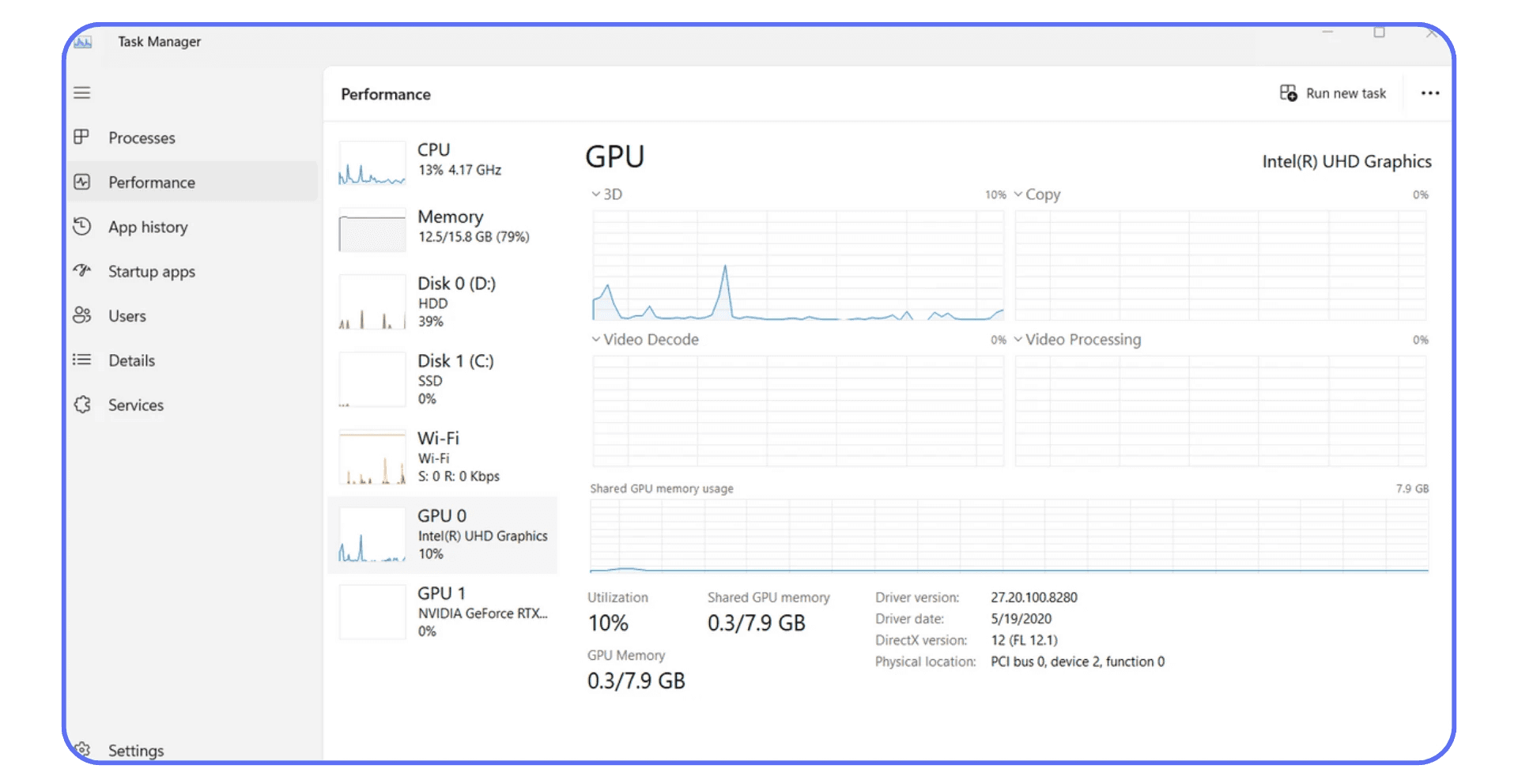Collapse the Video Processing section
The width and height of the screenshot is (1518, 784).
click(x=1018, y=339)
